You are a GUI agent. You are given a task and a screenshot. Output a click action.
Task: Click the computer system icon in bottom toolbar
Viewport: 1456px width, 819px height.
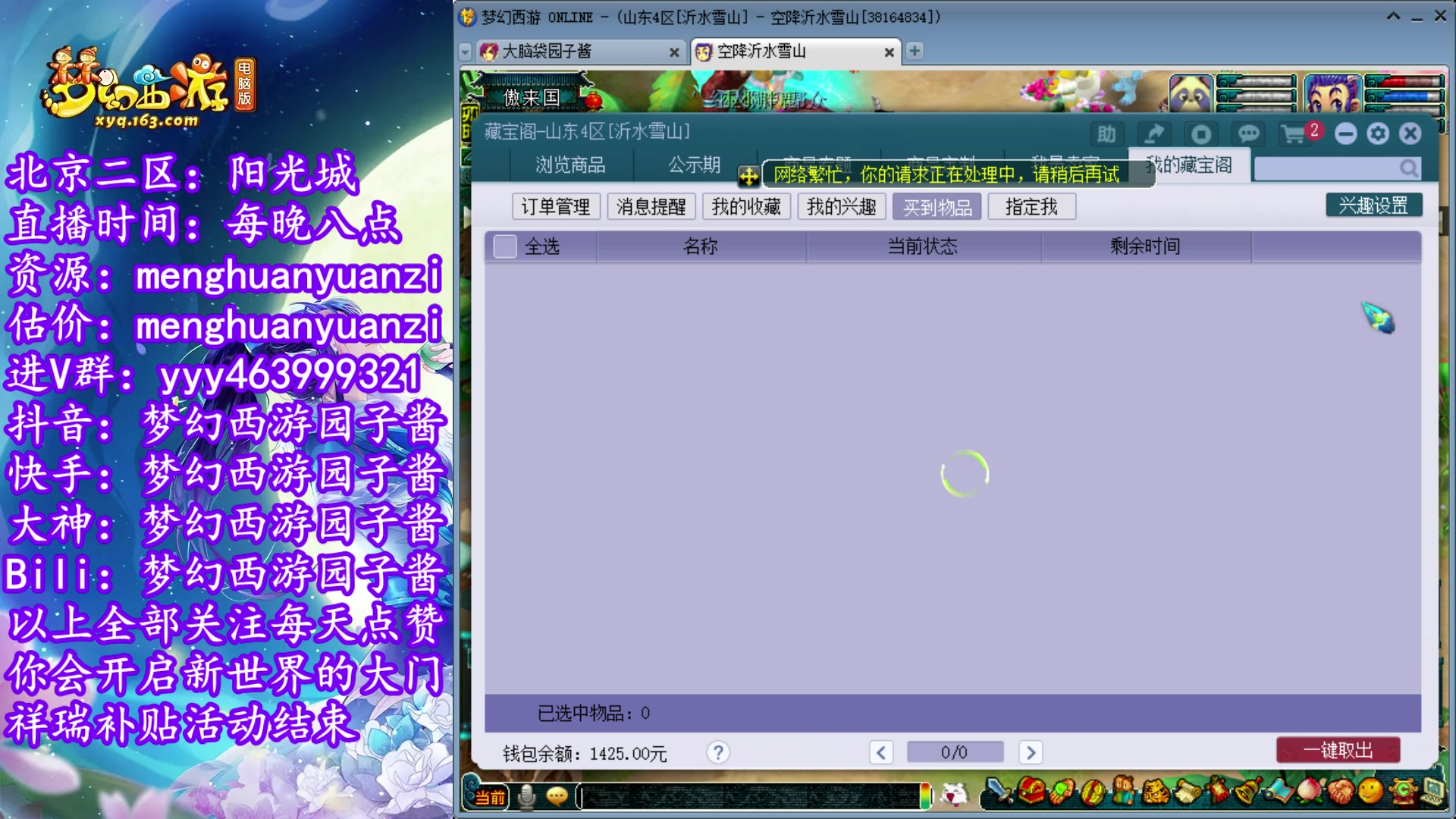pos(1433,792)
